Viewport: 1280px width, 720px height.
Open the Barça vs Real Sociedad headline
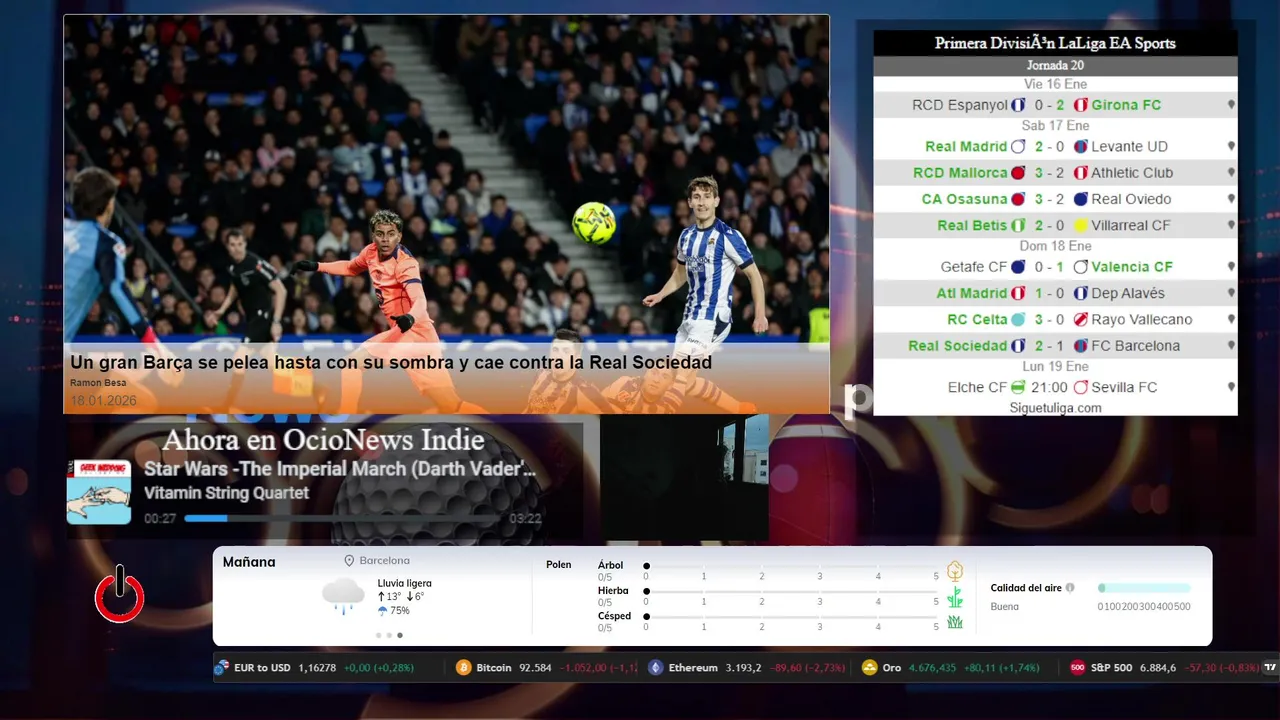point(391,362)
